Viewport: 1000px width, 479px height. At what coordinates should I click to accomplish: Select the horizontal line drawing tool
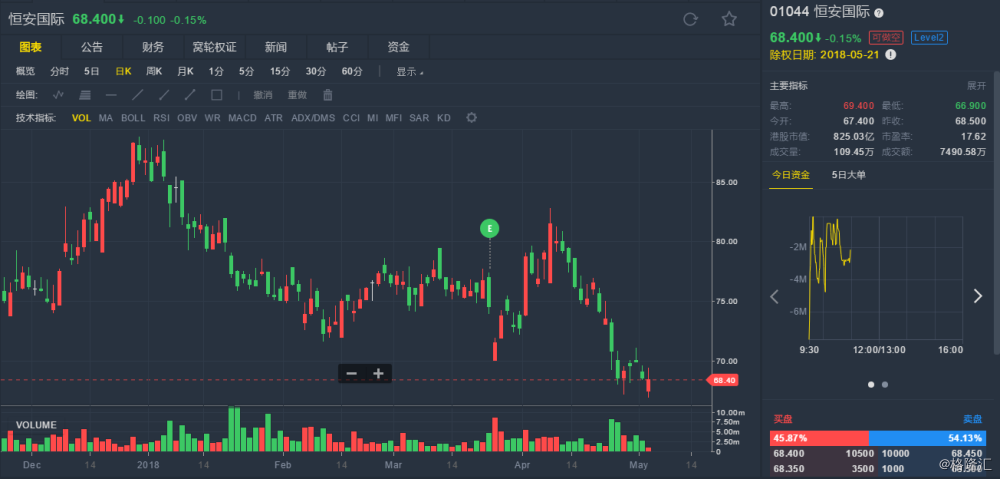tap(111, 95)
